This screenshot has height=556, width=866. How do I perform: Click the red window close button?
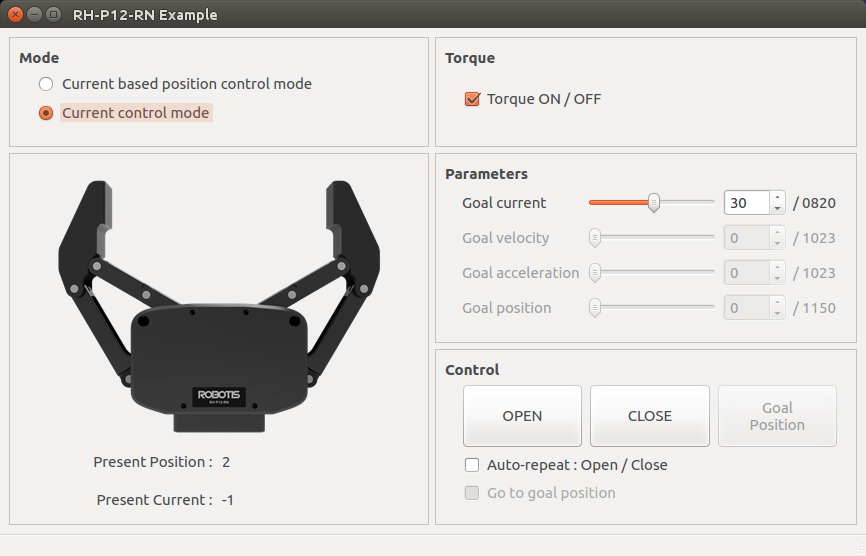(16, 15)
